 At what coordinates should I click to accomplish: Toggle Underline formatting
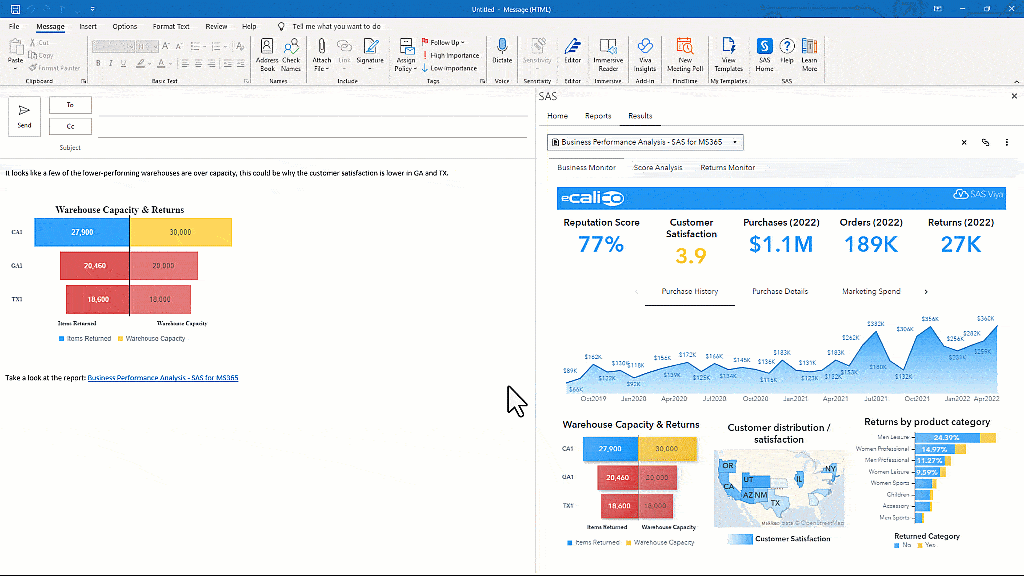click(x=123, y=63)
